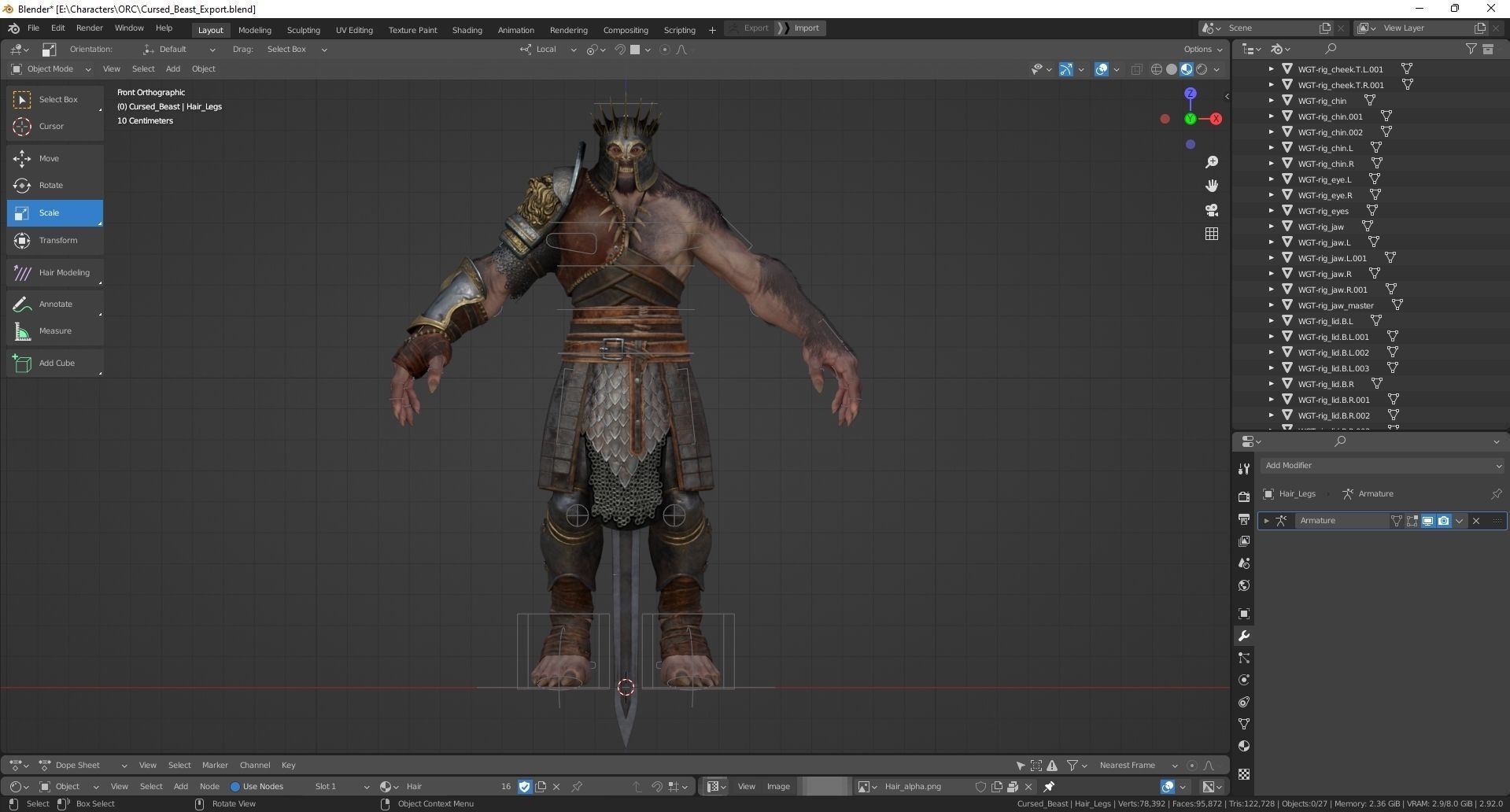The width and height of the screenshot is (1510, 812).
Task: Open the Slot 1 material dropdown
Action: point(340,786)
